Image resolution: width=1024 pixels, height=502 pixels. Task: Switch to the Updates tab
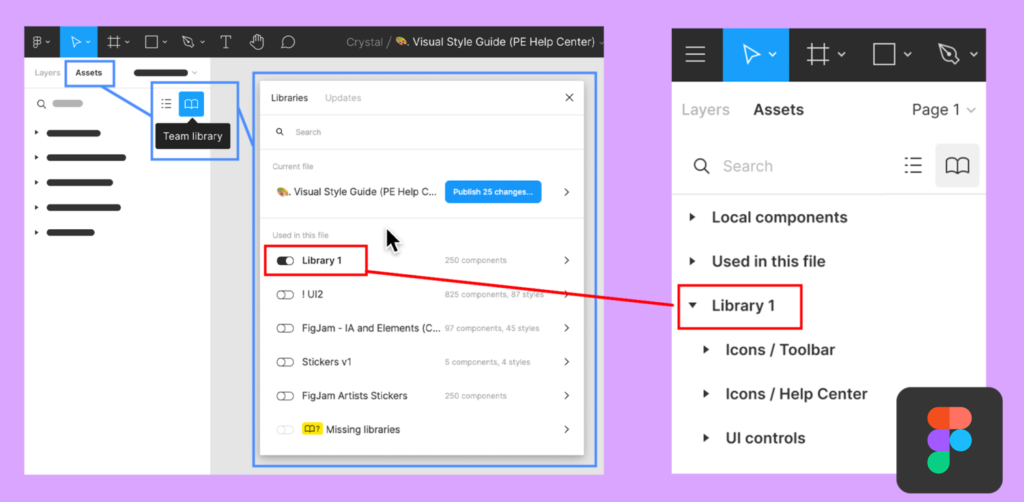343,98
